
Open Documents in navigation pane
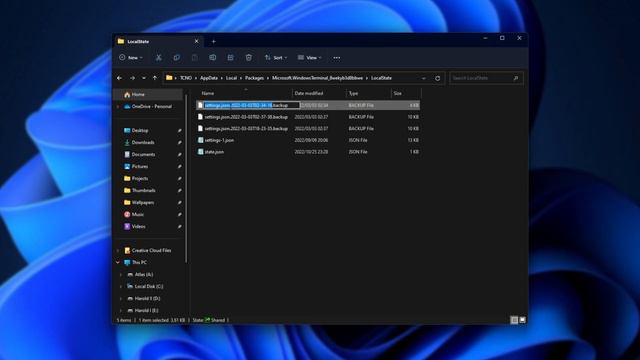tap(143, 155)
